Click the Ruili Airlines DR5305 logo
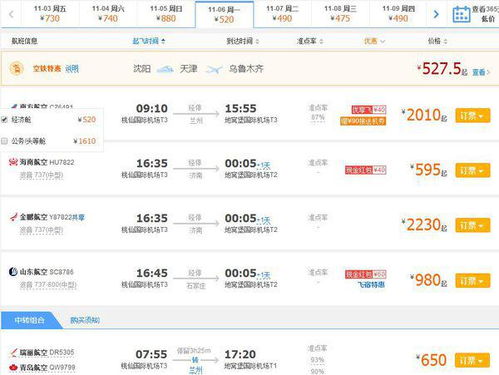The image size is (499, 375). (13, 352)
